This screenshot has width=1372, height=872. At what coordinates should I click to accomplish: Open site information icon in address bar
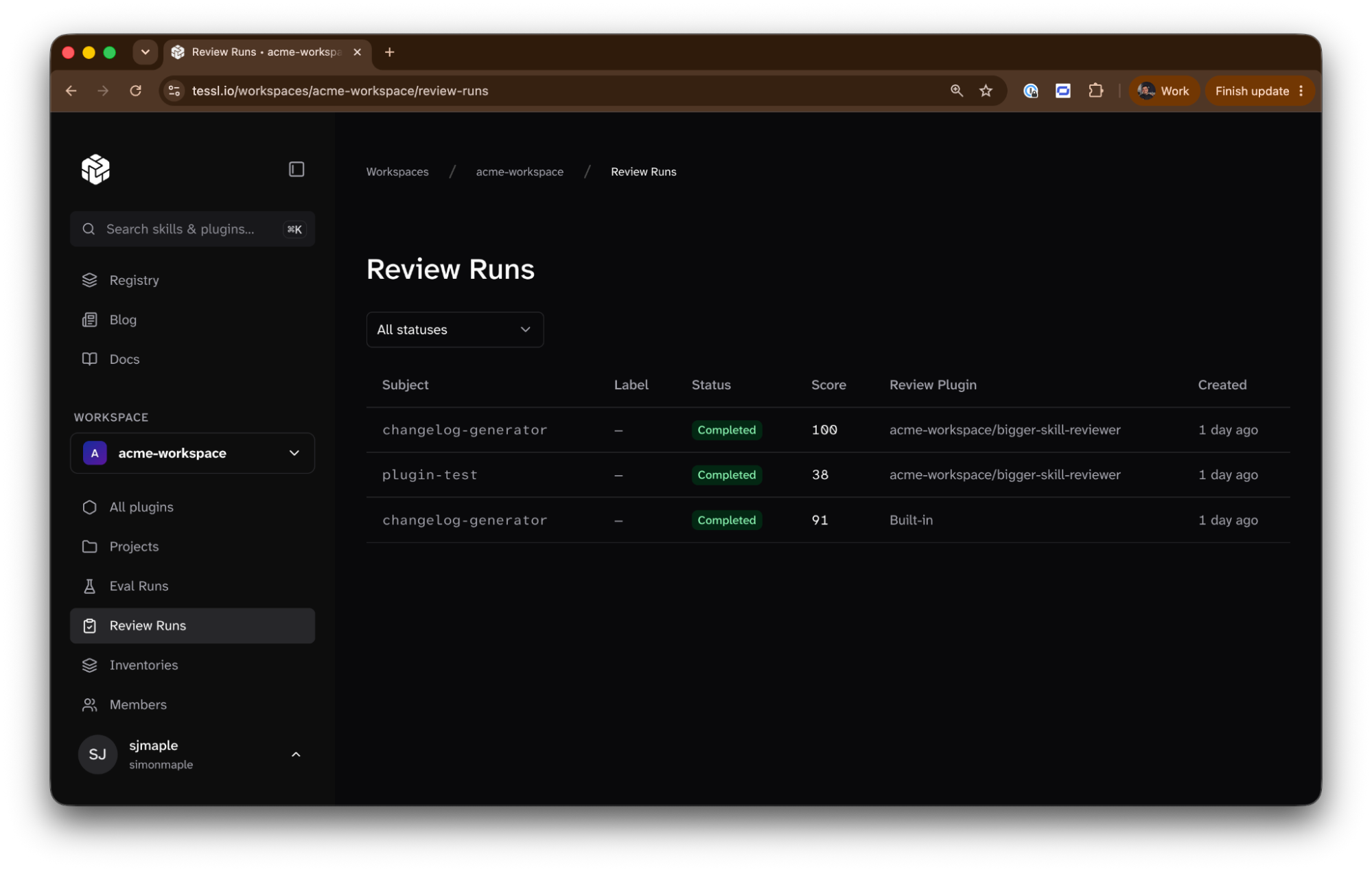(174, 91)
